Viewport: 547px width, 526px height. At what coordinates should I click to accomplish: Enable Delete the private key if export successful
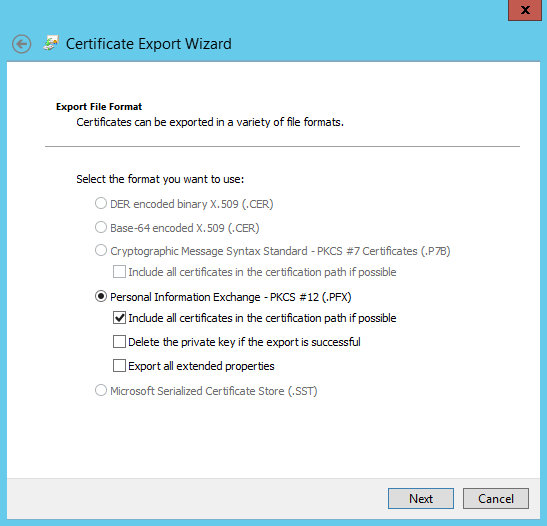pyautogui.click(x=119, y=342)
